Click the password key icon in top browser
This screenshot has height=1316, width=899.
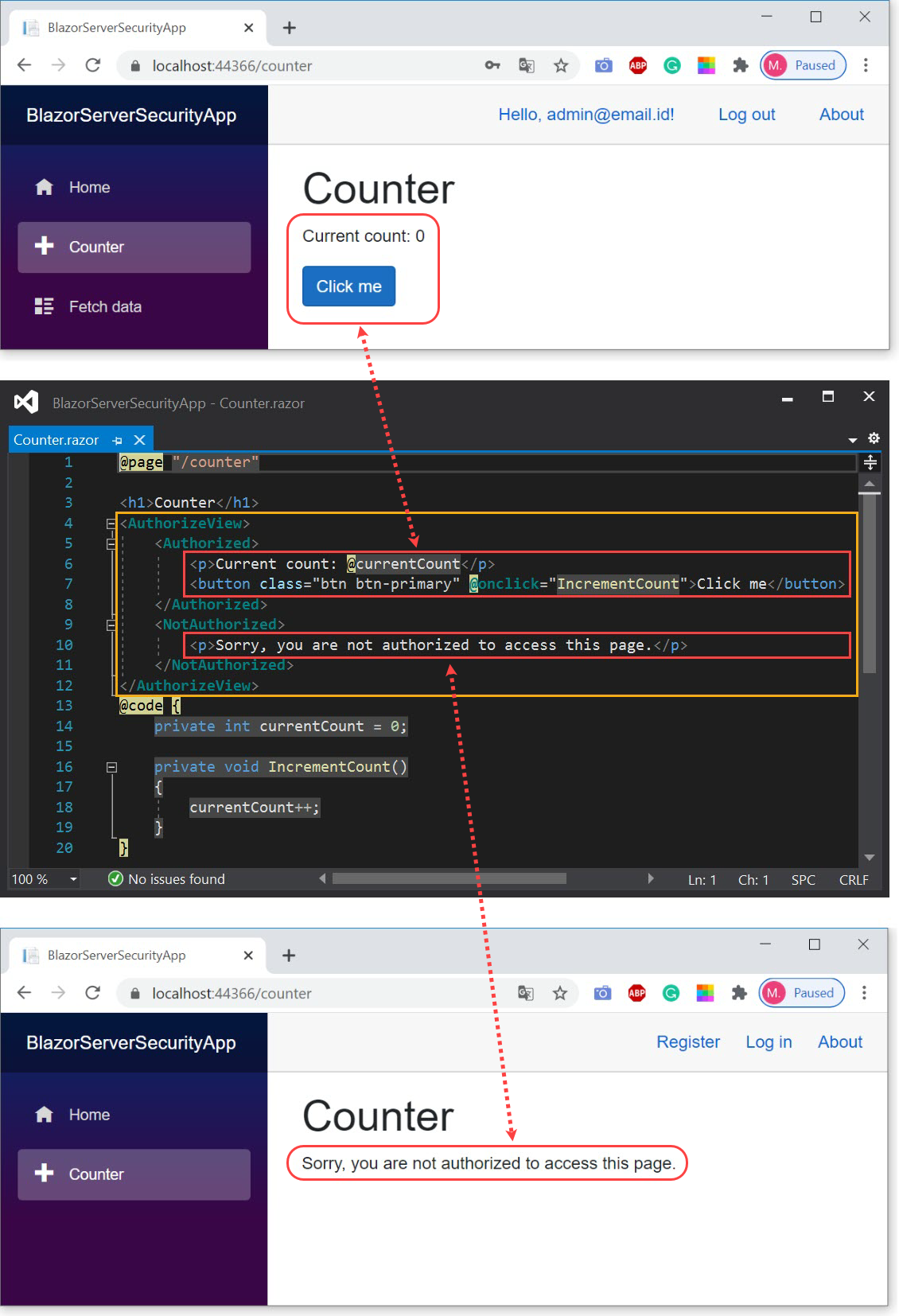[492, 65]
